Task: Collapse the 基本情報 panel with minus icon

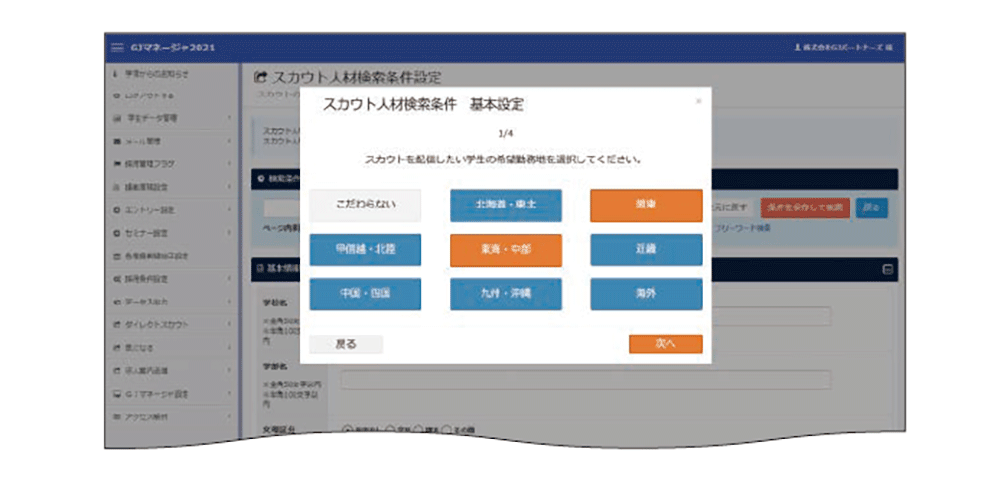Action: point(886,269)
